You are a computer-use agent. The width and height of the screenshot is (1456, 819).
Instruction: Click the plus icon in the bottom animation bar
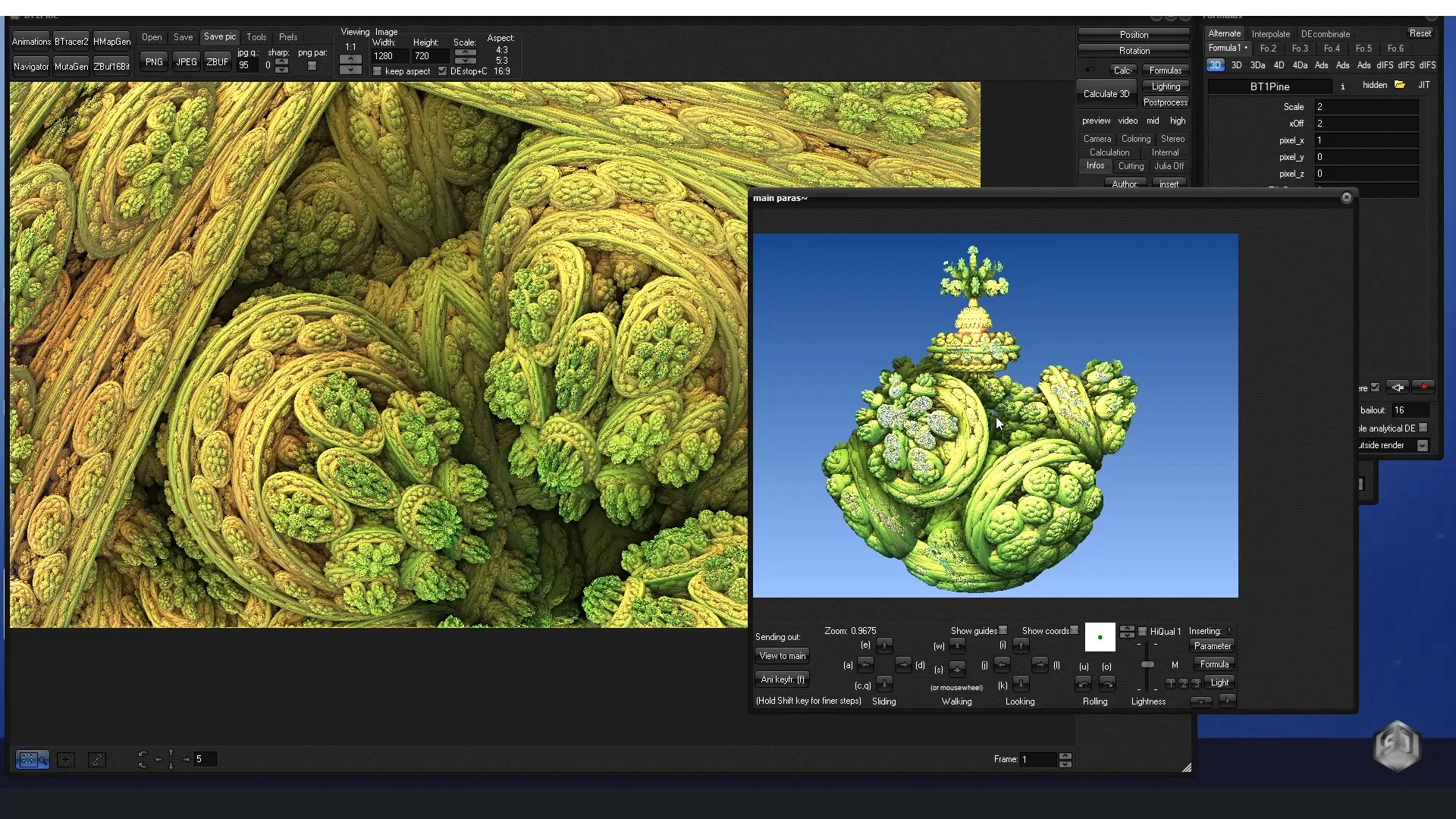click(66, 760)
